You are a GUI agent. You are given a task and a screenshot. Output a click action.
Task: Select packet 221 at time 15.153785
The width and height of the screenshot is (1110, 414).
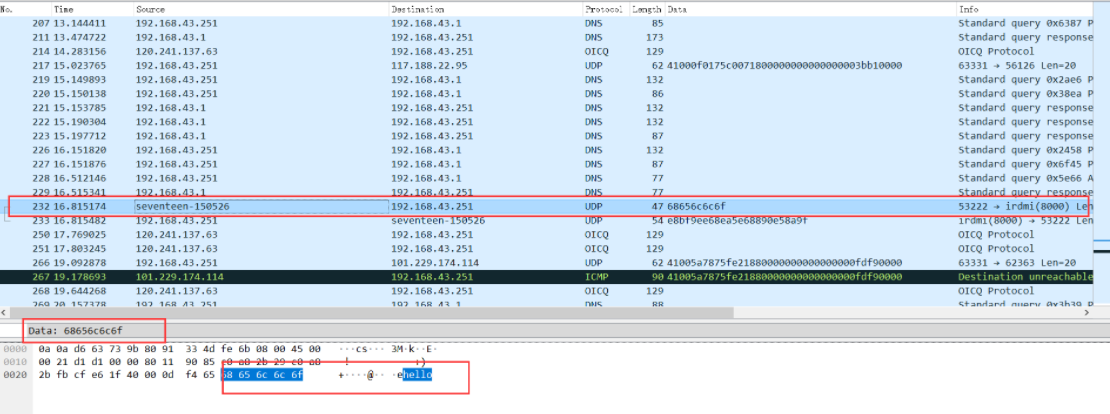pos(547,108)
